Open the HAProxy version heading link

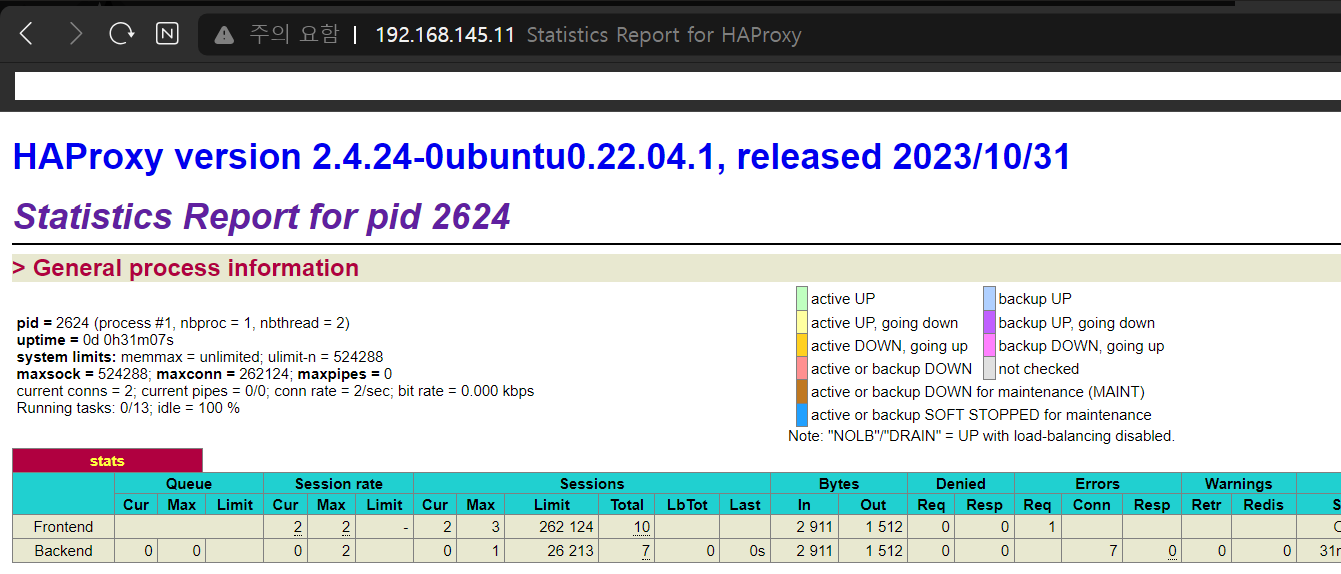(x=541, y=157)
